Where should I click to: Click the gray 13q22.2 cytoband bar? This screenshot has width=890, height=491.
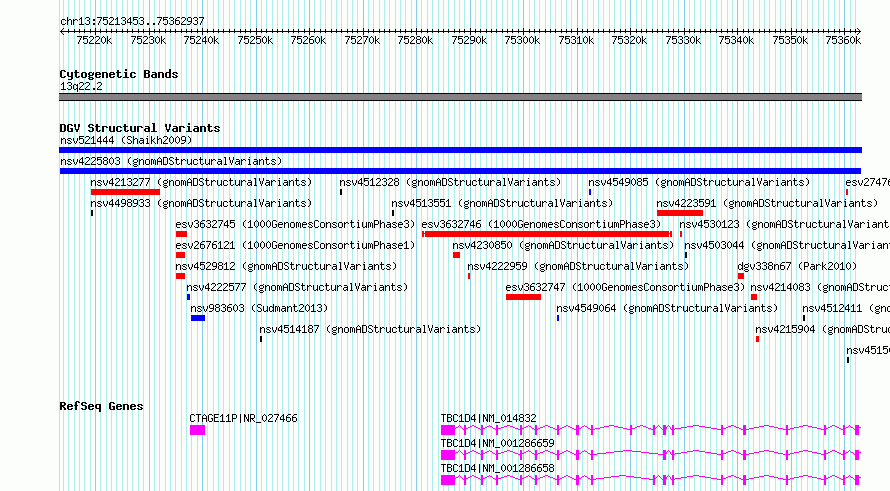click(x=460, y=97)
